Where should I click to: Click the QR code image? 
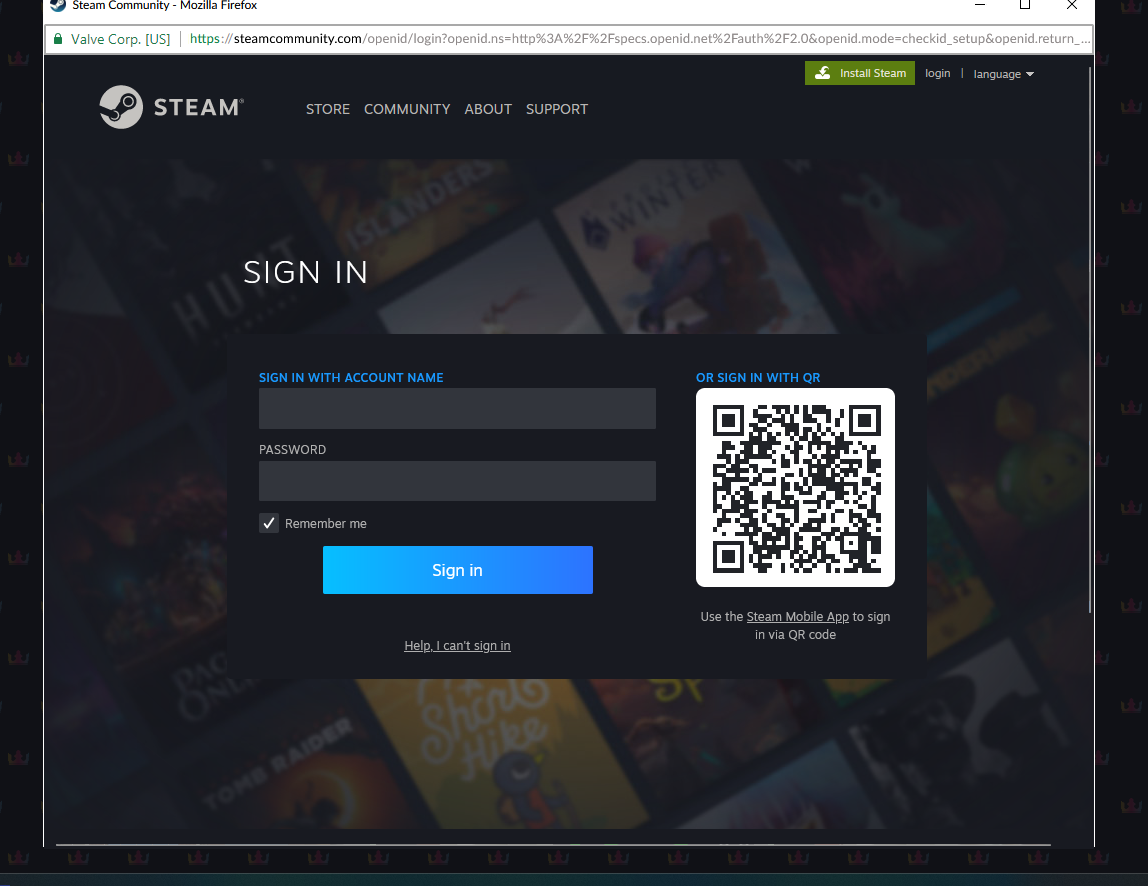pos(795,488)
